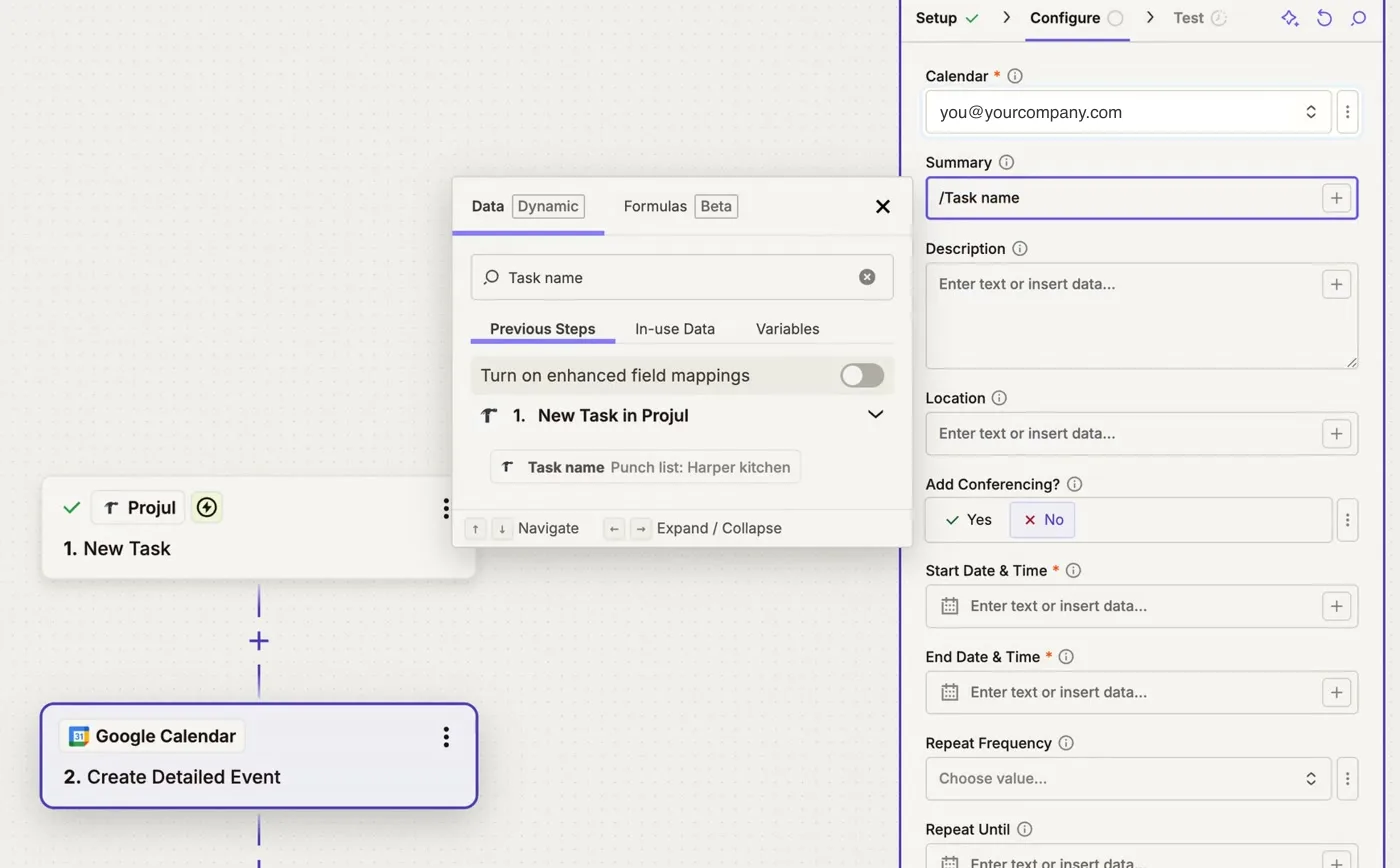Click lightning bolt icon on Projul step
The width and height of the screenshot is (1400, 868).
206,508
